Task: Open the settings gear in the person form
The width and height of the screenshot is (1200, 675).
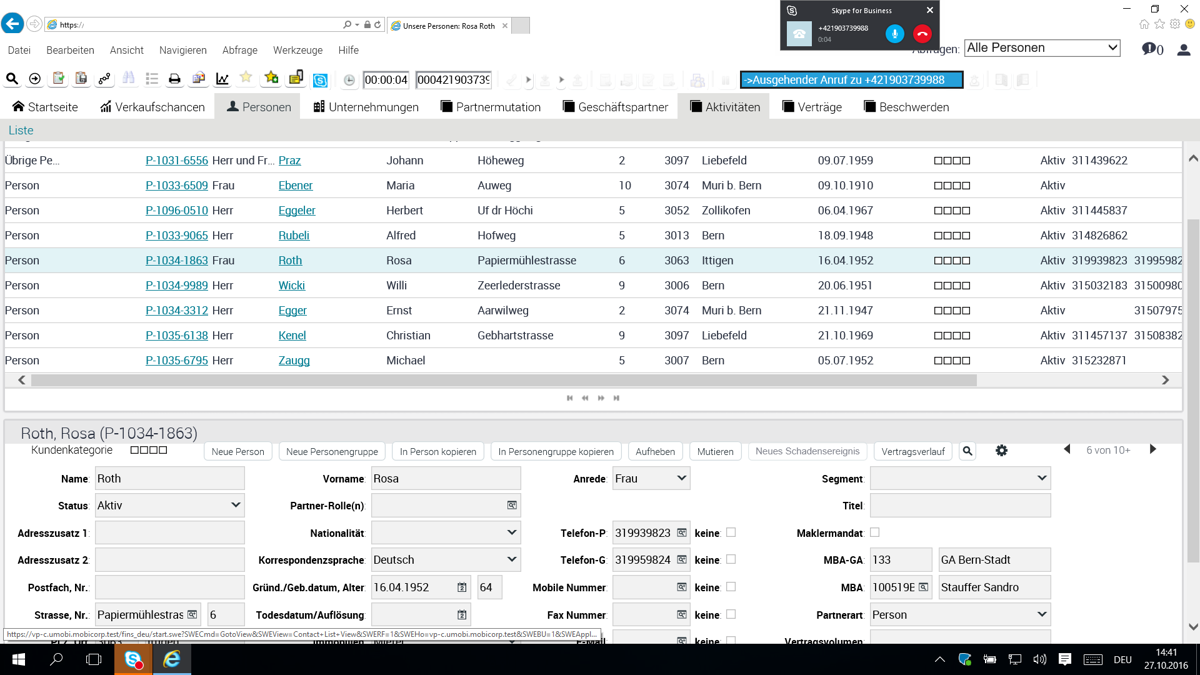Action: pyautogui.click(x=1001, y=451)
